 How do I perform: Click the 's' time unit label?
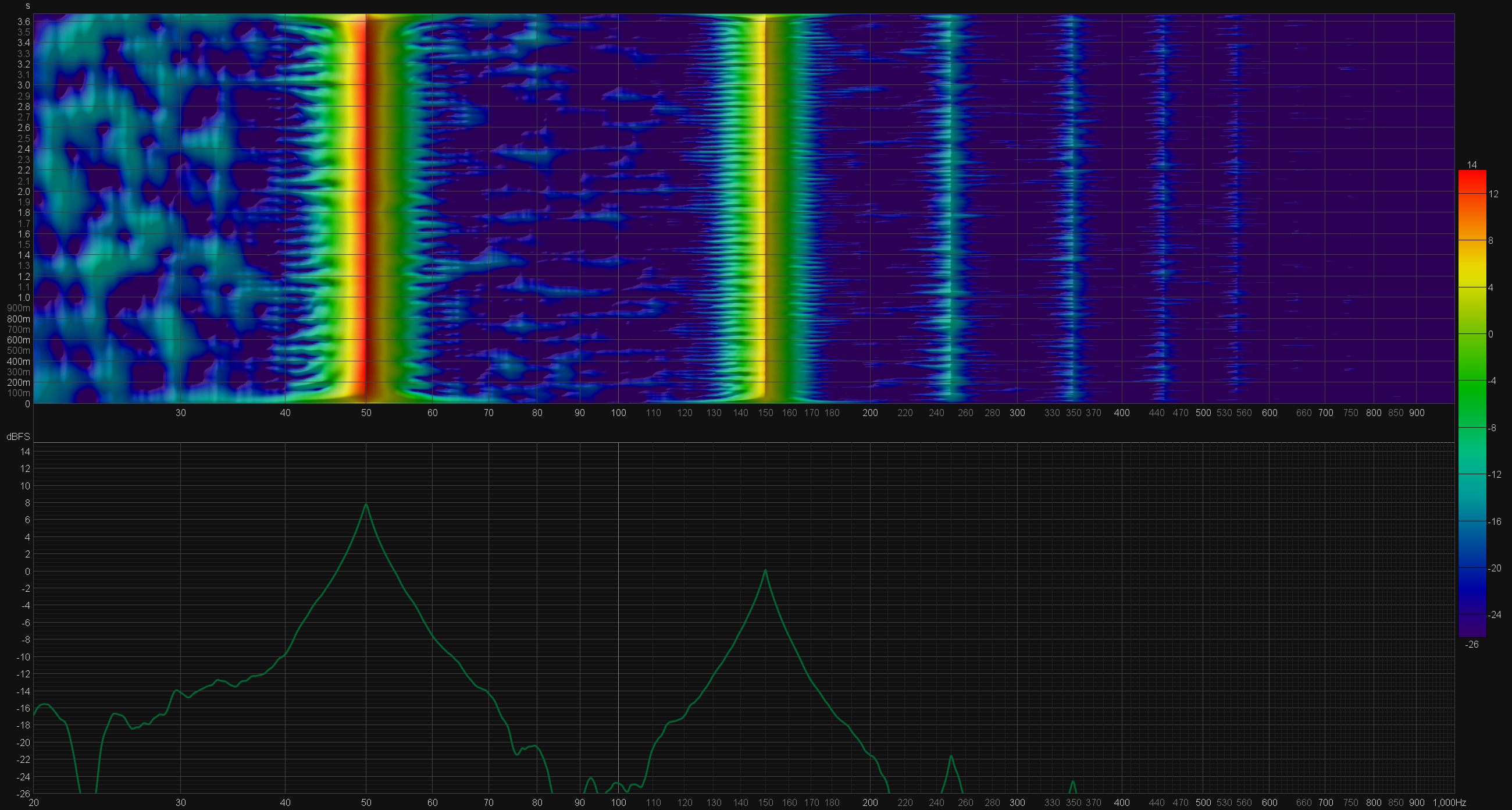[x=27, y=6]
